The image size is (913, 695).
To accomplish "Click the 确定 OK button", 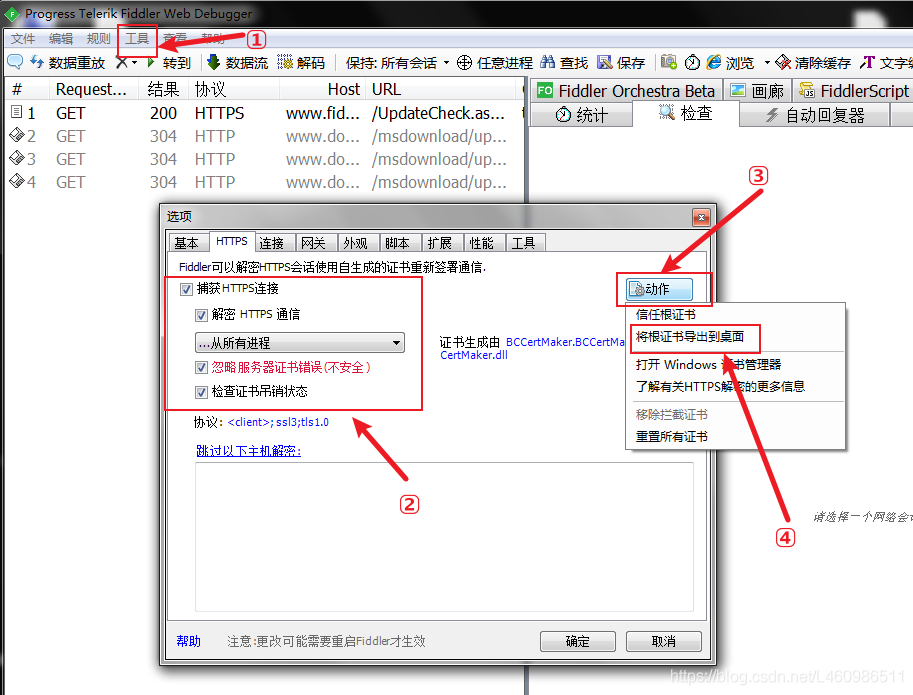I will tap(578, 641).
